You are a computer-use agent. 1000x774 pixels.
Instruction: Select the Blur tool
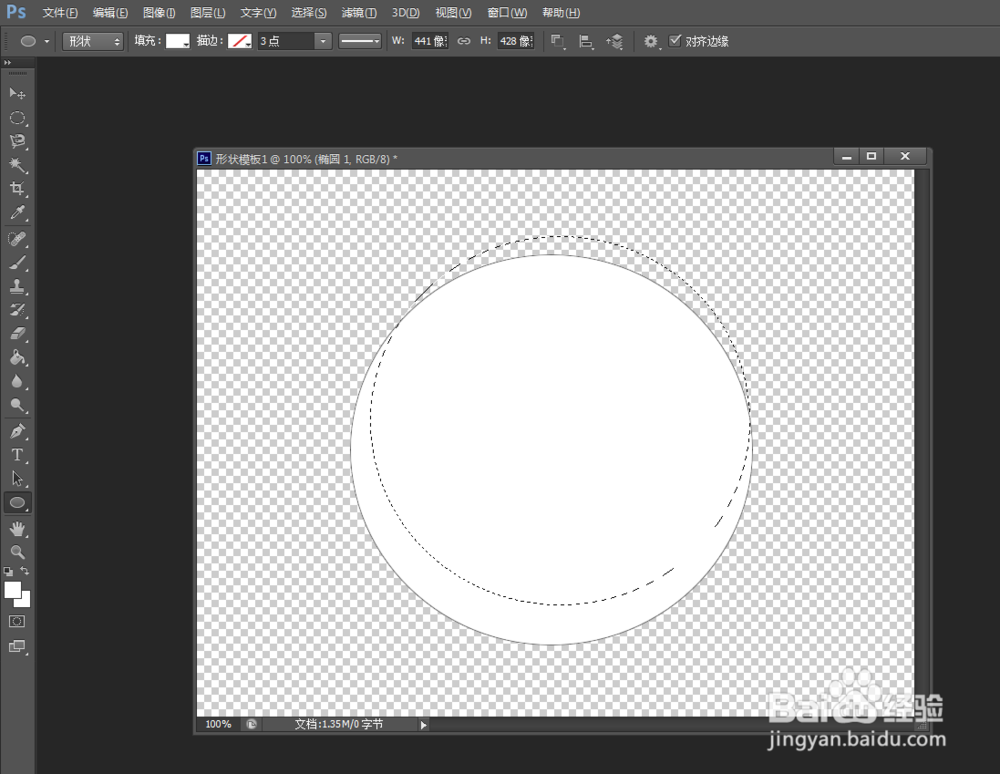(17, 382)
